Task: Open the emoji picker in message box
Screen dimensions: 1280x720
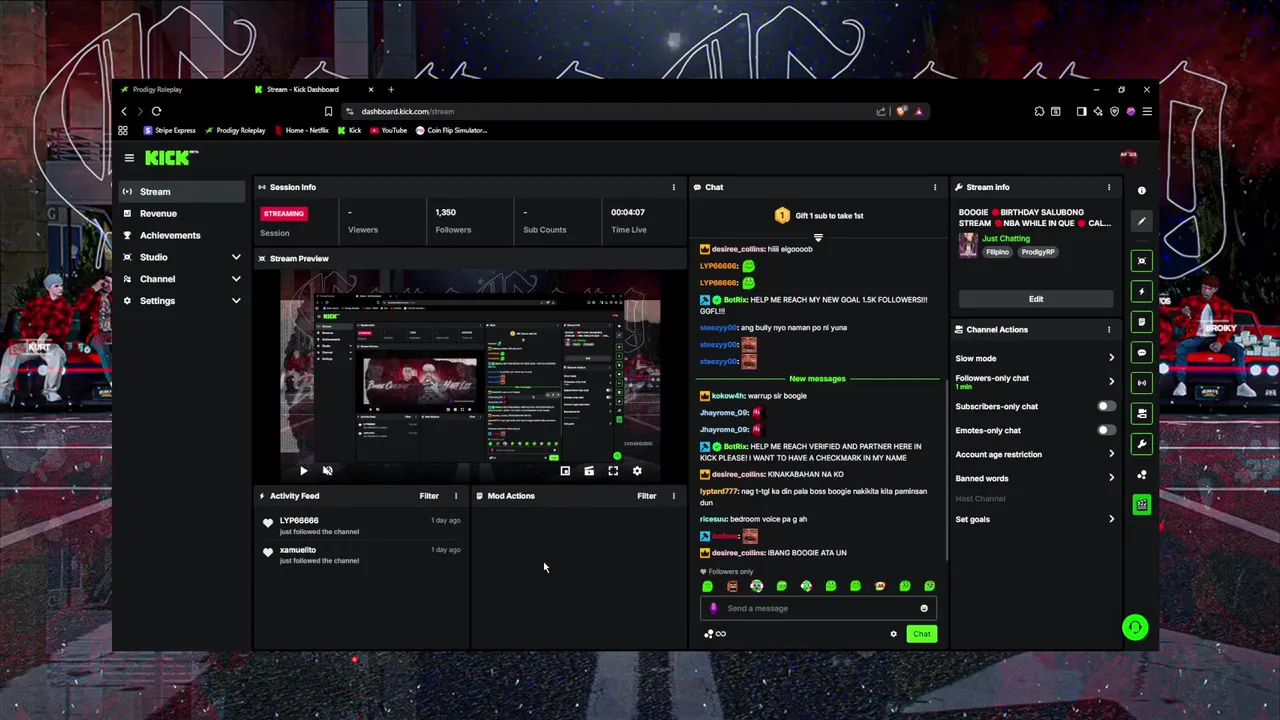Action: tap(924, 608)
